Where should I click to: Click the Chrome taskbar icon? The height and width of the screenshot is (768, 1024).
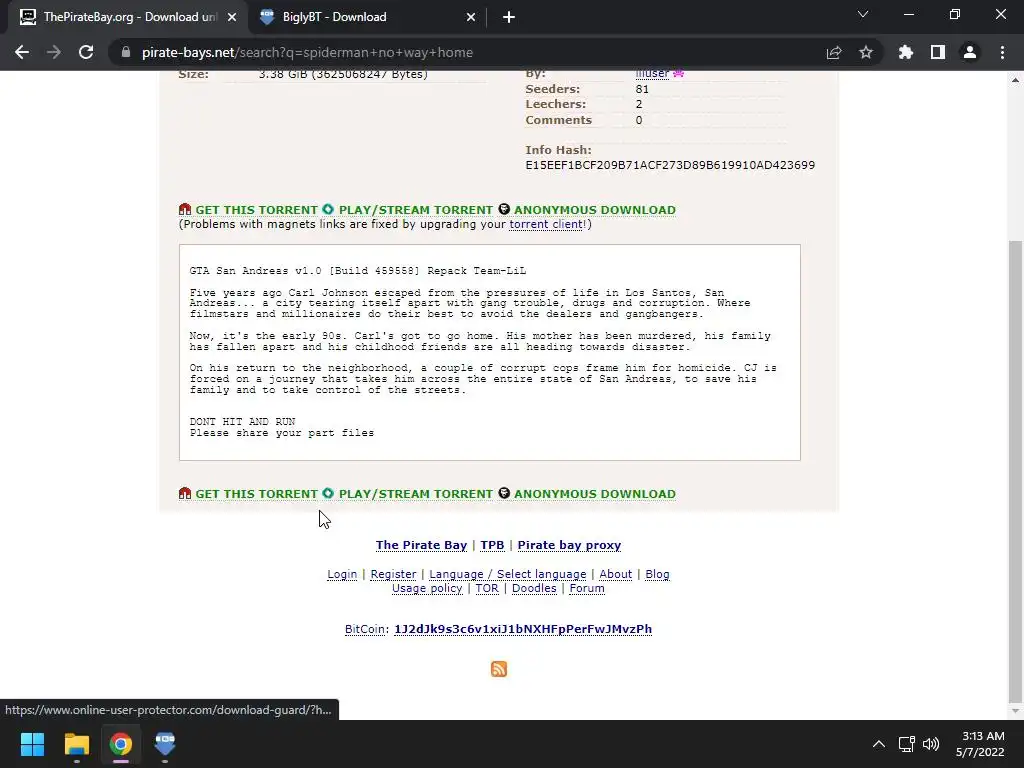tap(120, 744)
